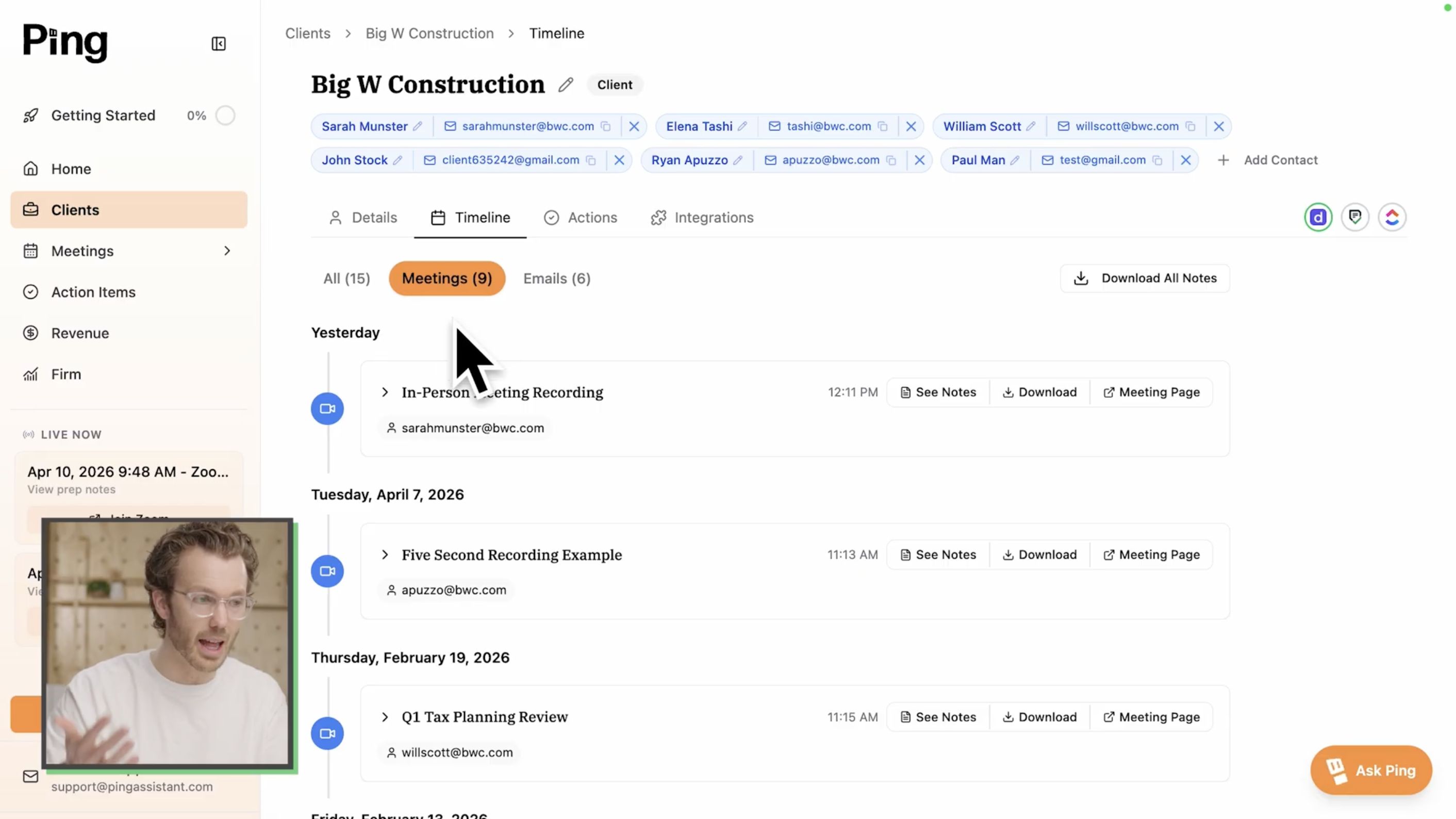Remove Ryan Apuzzo contact
The width and height of the screenshot is (1456, 819).
click(x=920, y=160)
